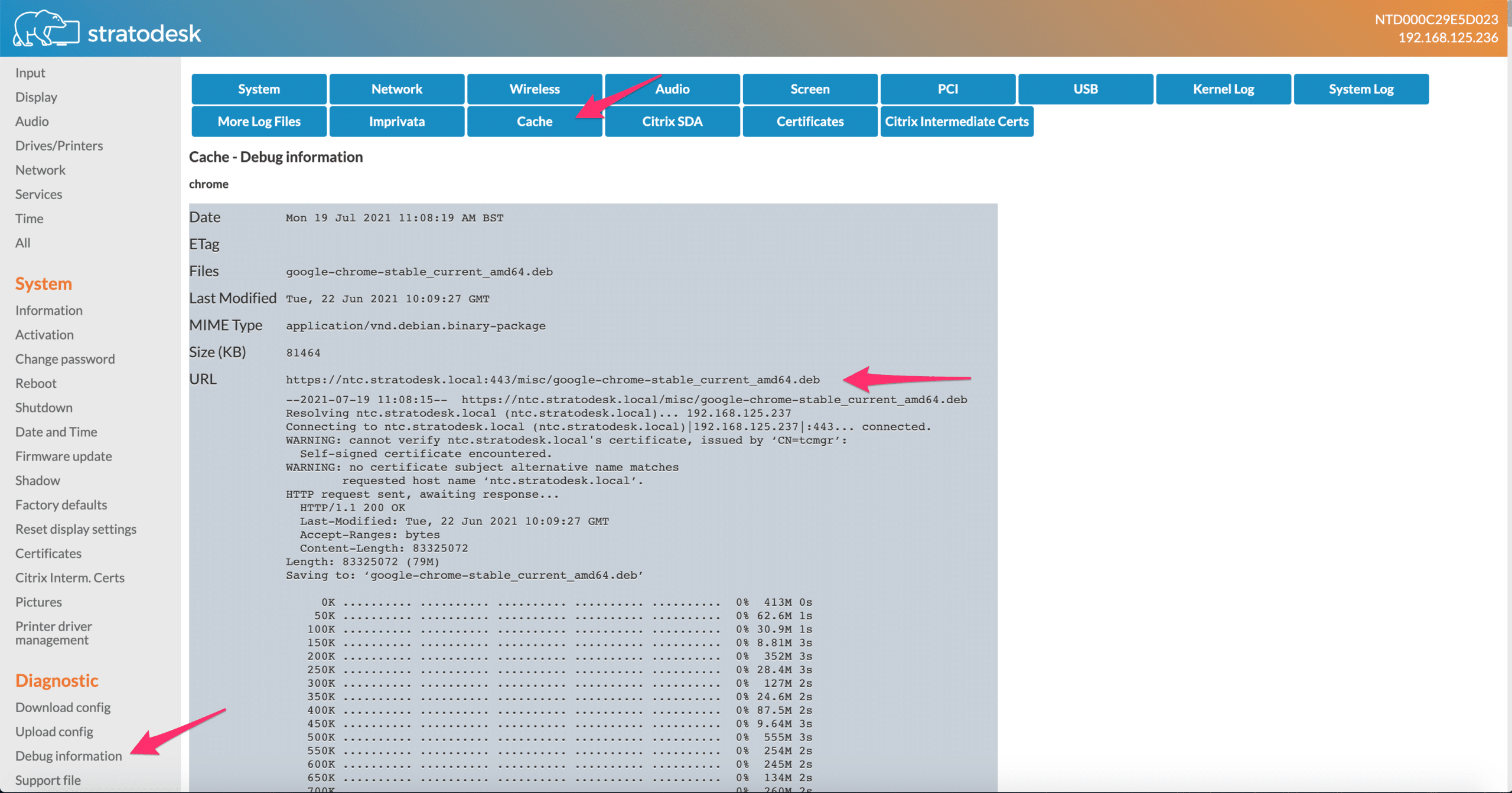Open the Kernel Log tab

(1223, 89)
